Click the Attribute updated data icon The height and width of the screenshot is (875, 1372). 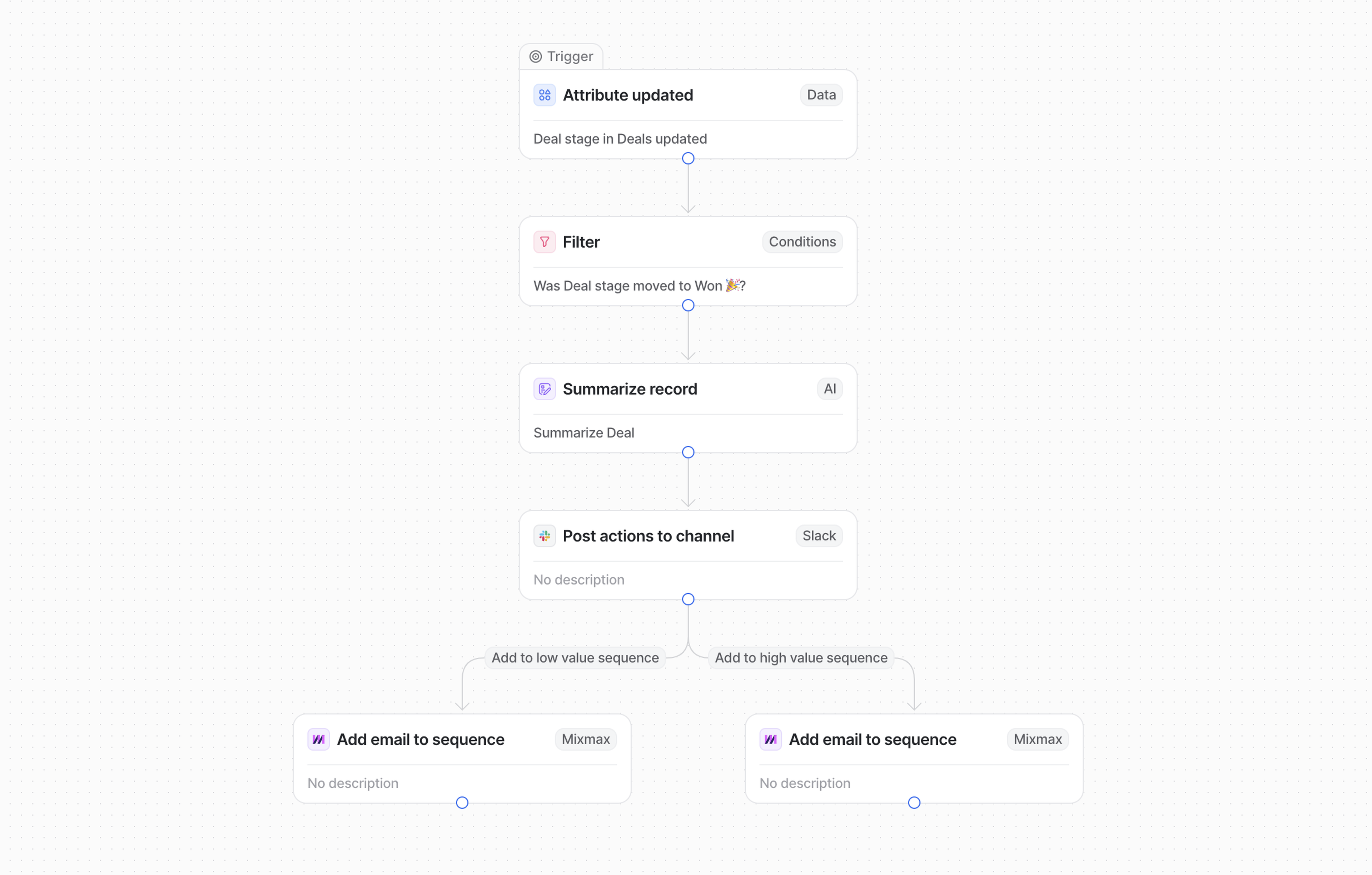coord(544,95)
